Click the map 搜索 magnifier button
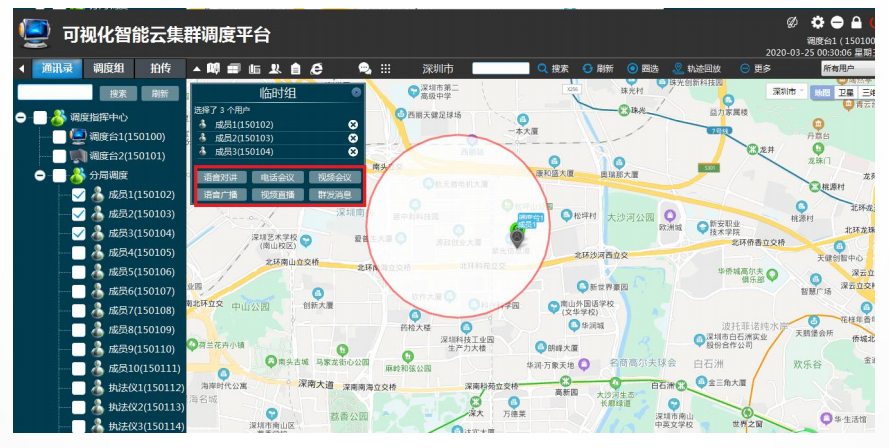 pyautogui.click(x=553, y=69)
